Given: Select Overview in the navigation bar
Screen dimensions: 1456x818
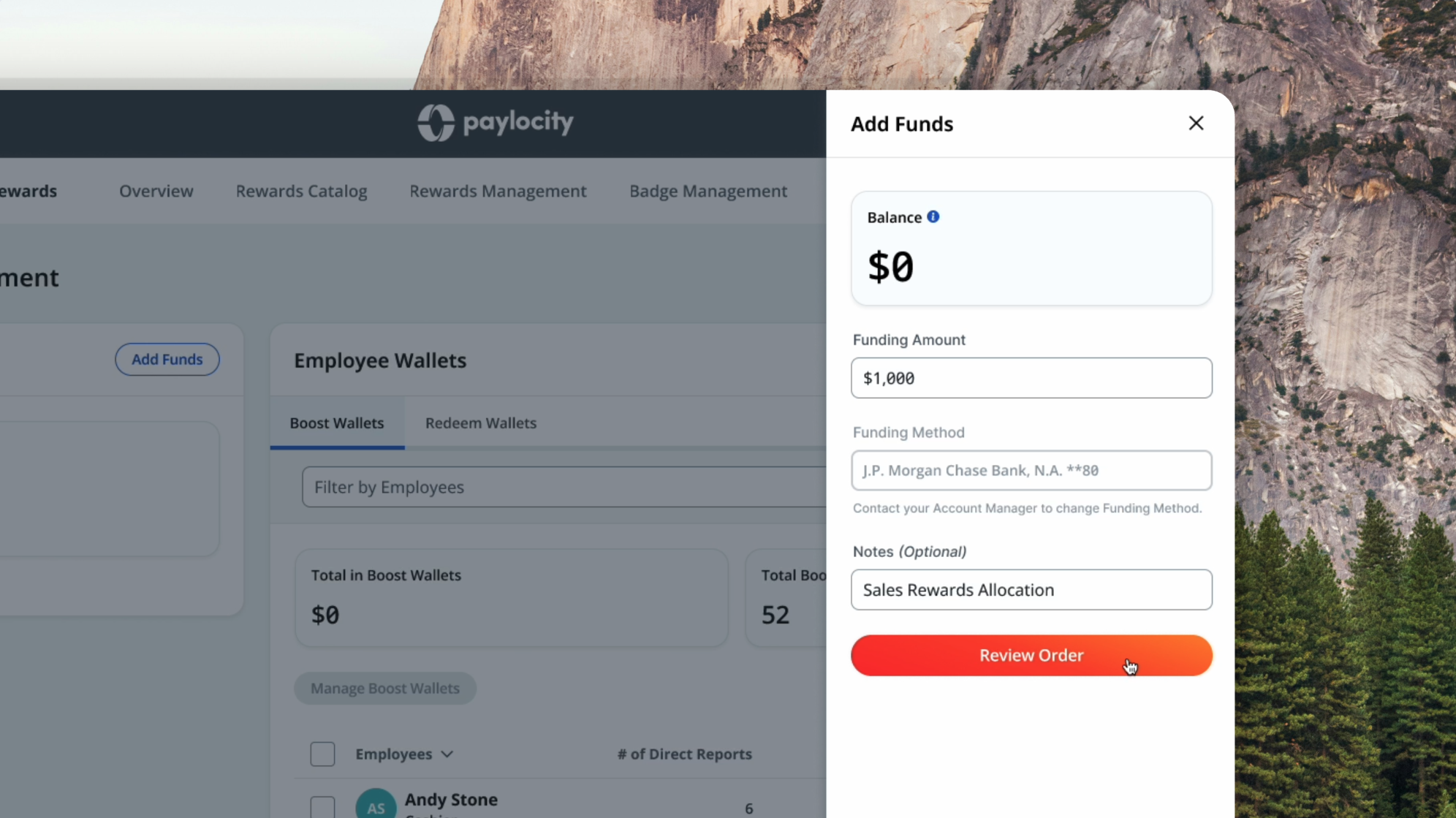Looking at the screenshot, I should point(156,191).
